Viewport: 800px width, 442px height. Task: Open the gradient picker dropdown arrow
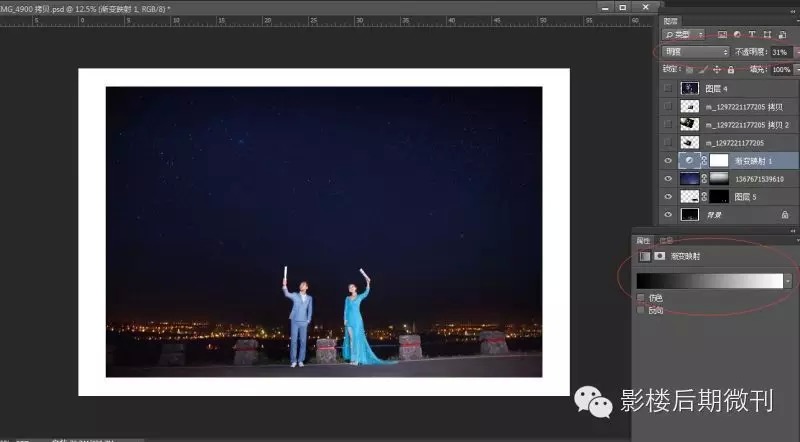pyautogui.click(x=788, y=281)
